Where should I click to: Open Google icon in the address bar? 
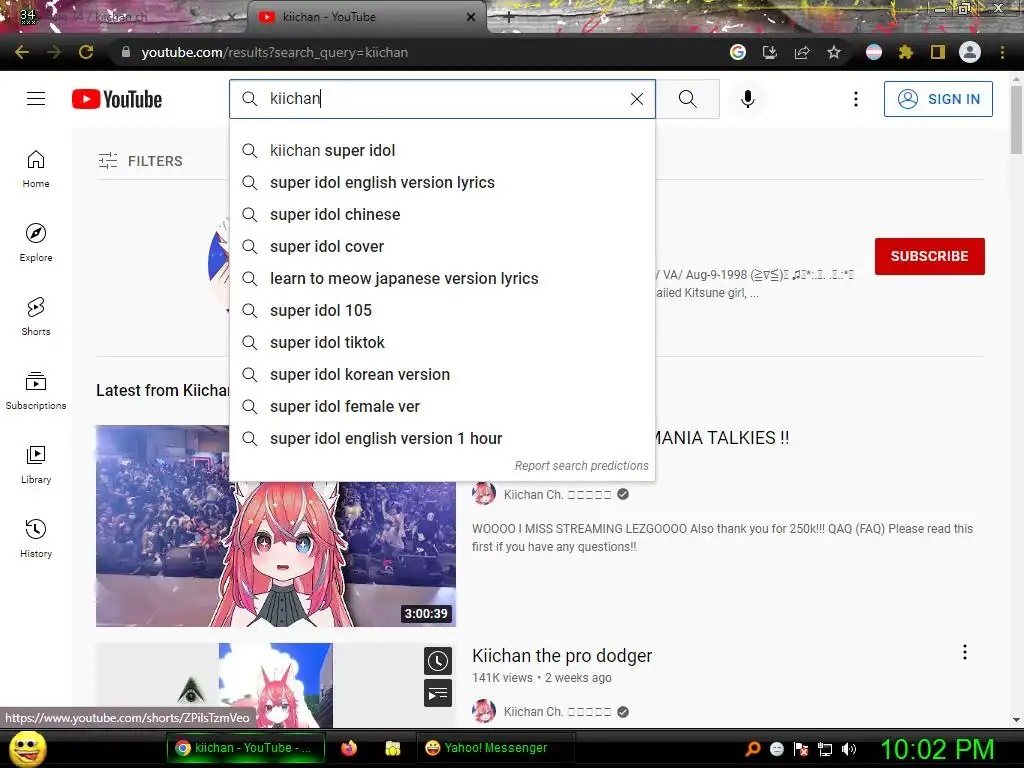(738, 52)
